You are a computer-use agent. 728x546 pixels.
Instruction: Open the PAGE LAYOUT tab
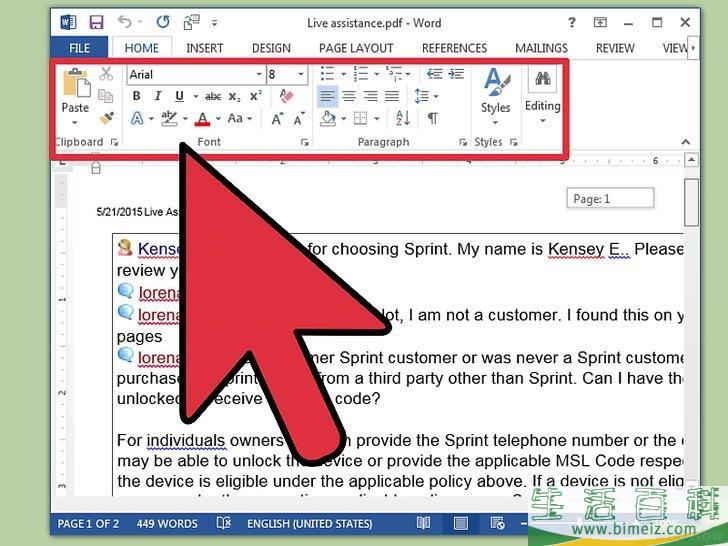tap(356, 48)
